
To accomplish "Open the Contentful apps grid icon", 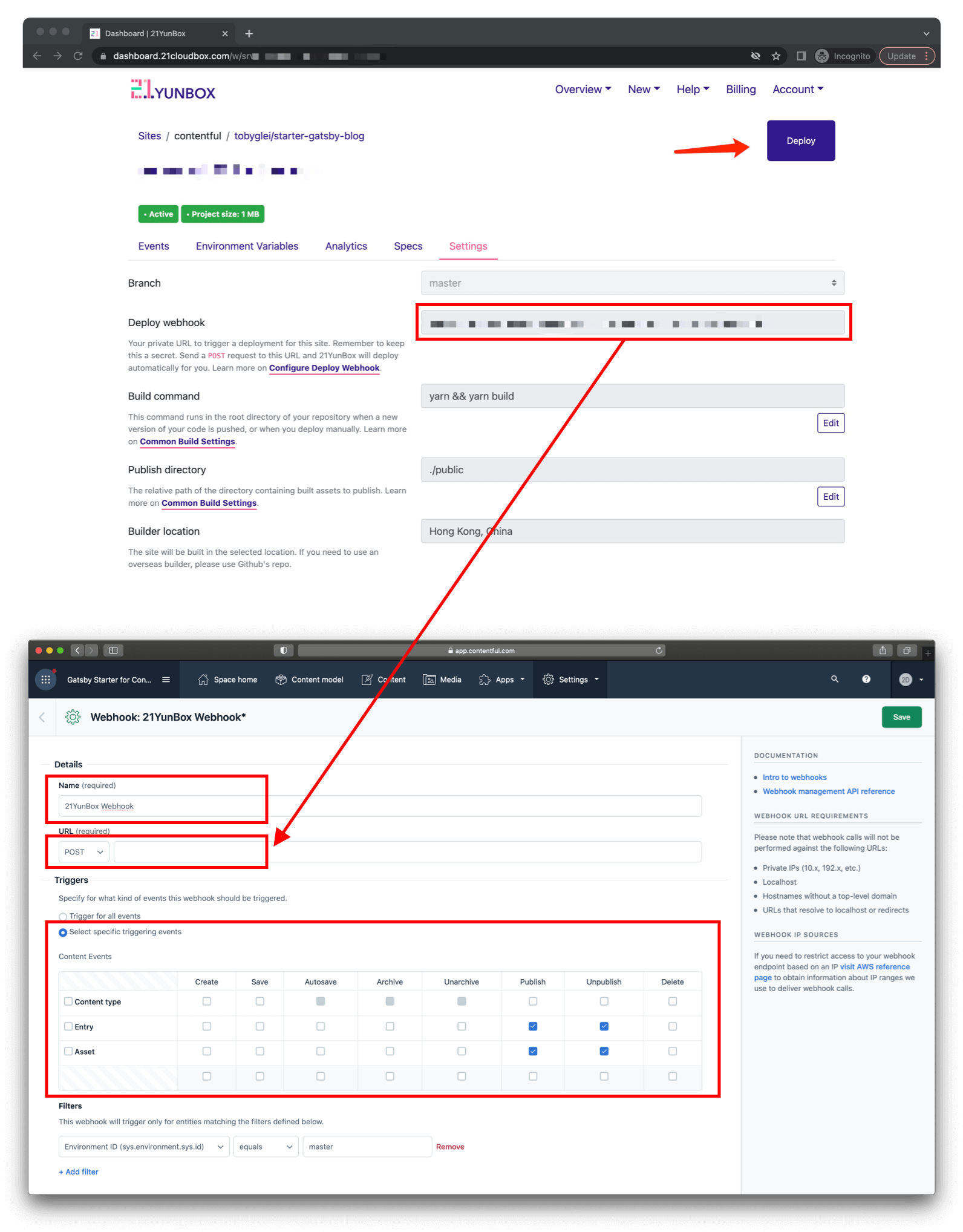I will click(x=45, y=680).
